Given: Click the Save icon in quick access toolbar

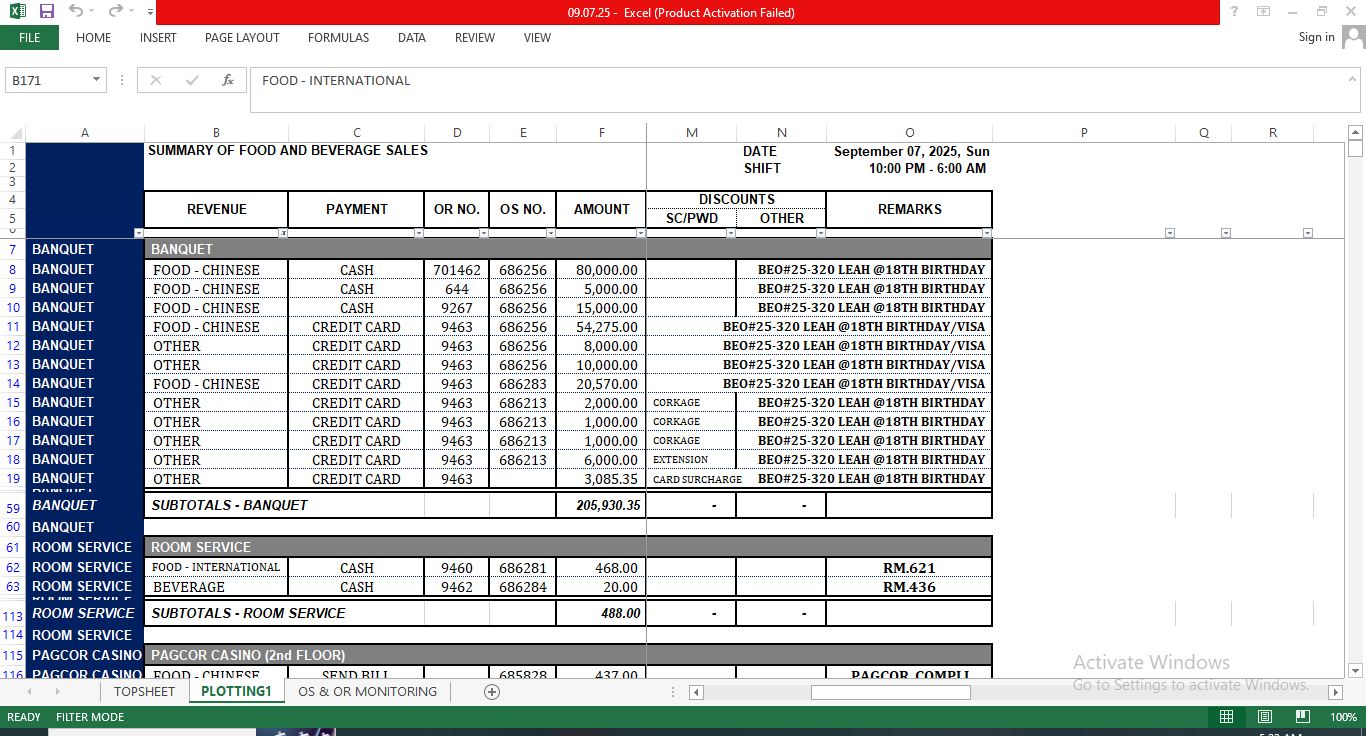Looking at the screenshot, I should tap(47, 11).
